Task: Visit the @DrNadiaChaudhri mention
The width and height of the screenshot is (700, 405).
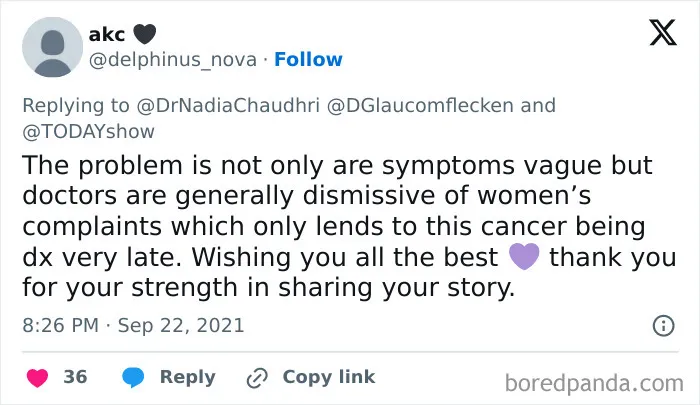Action: [x=228, y=106]
